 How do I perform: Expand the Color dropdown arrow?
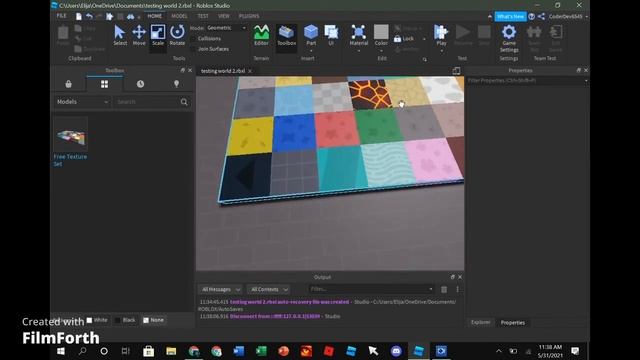coord(381,51)
